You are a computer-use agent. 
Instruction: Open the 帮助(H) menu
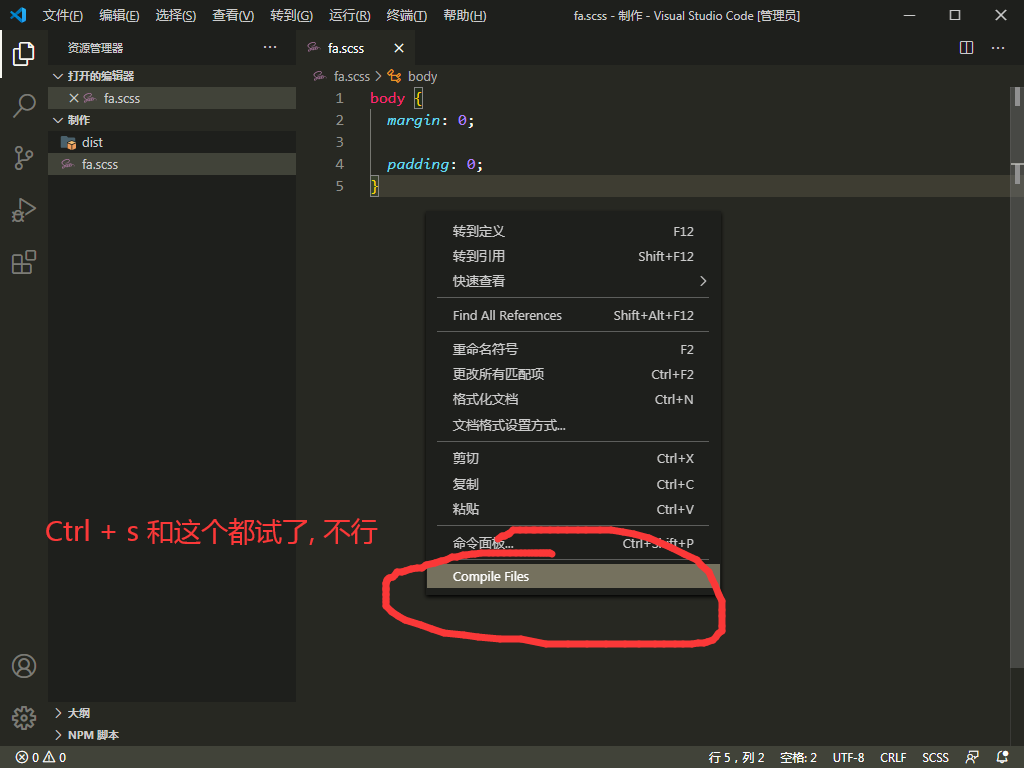tap(464, 15)
